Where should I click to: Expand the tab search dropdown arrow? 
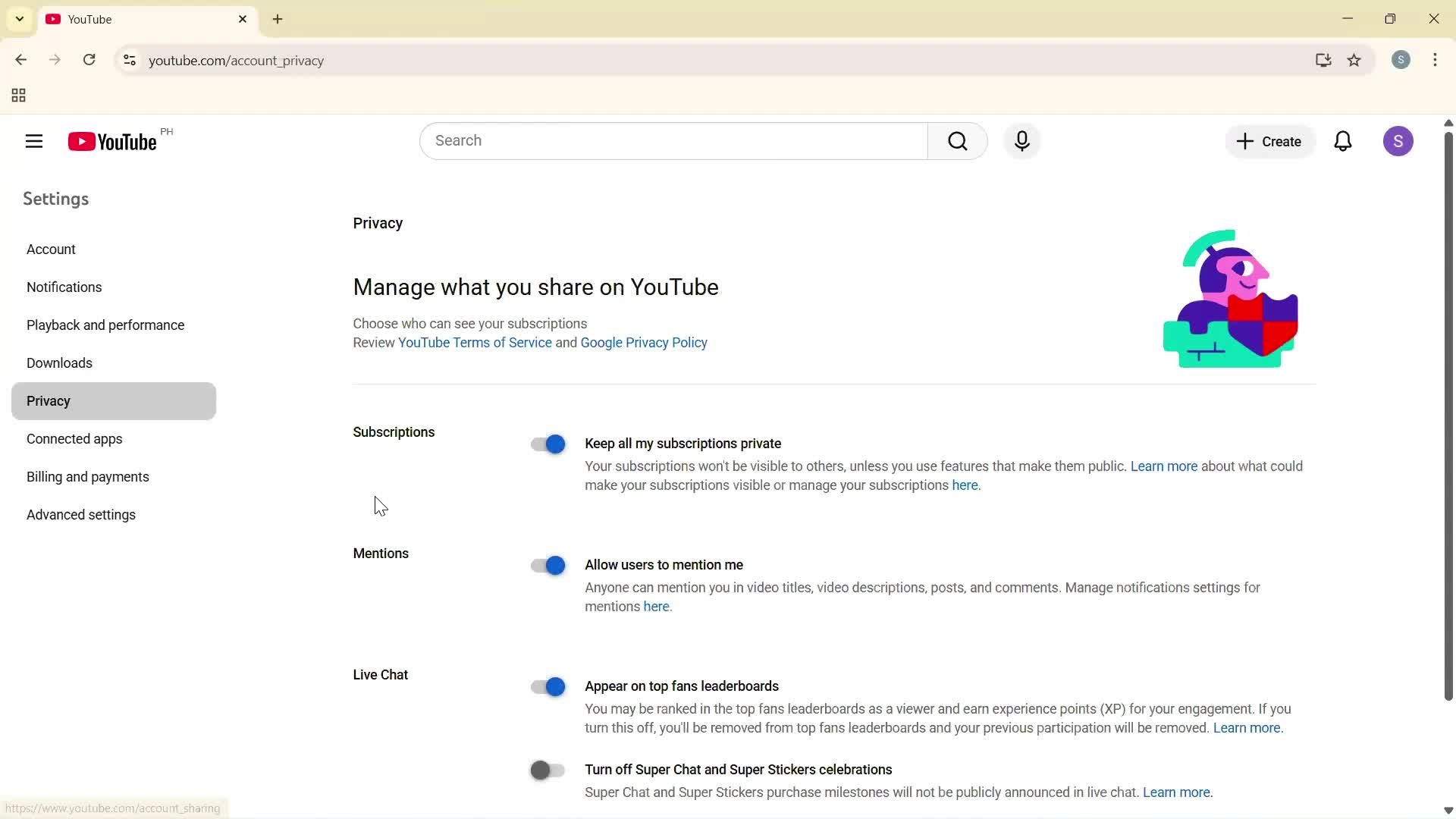(x=20, y=19)
